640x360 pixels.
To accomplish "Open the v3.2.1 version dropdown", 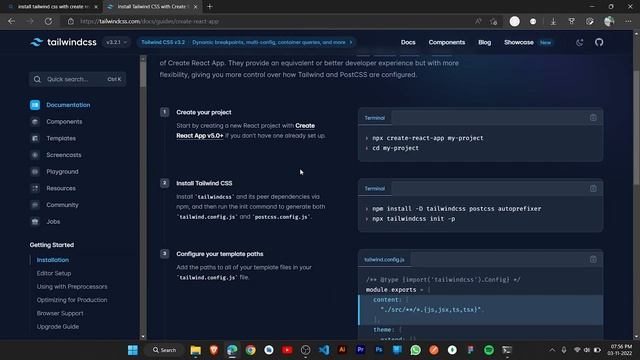I will coord(116,42).
